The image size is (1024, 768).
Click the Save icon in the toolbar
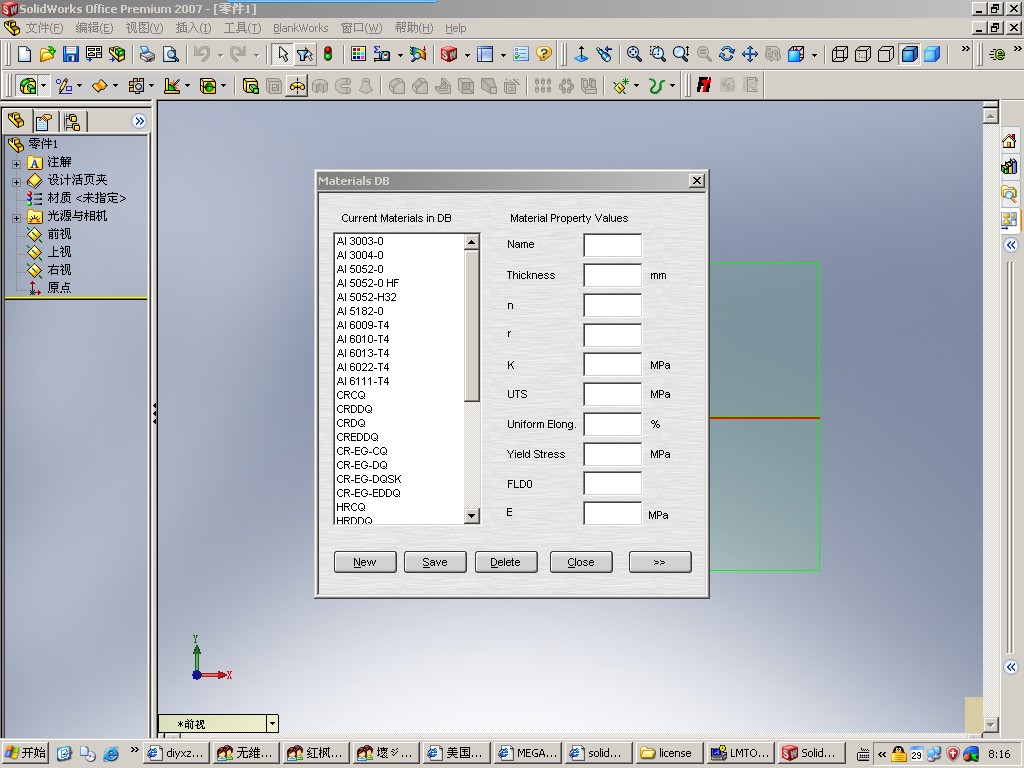pyautogui.click(x=70, y=54)
